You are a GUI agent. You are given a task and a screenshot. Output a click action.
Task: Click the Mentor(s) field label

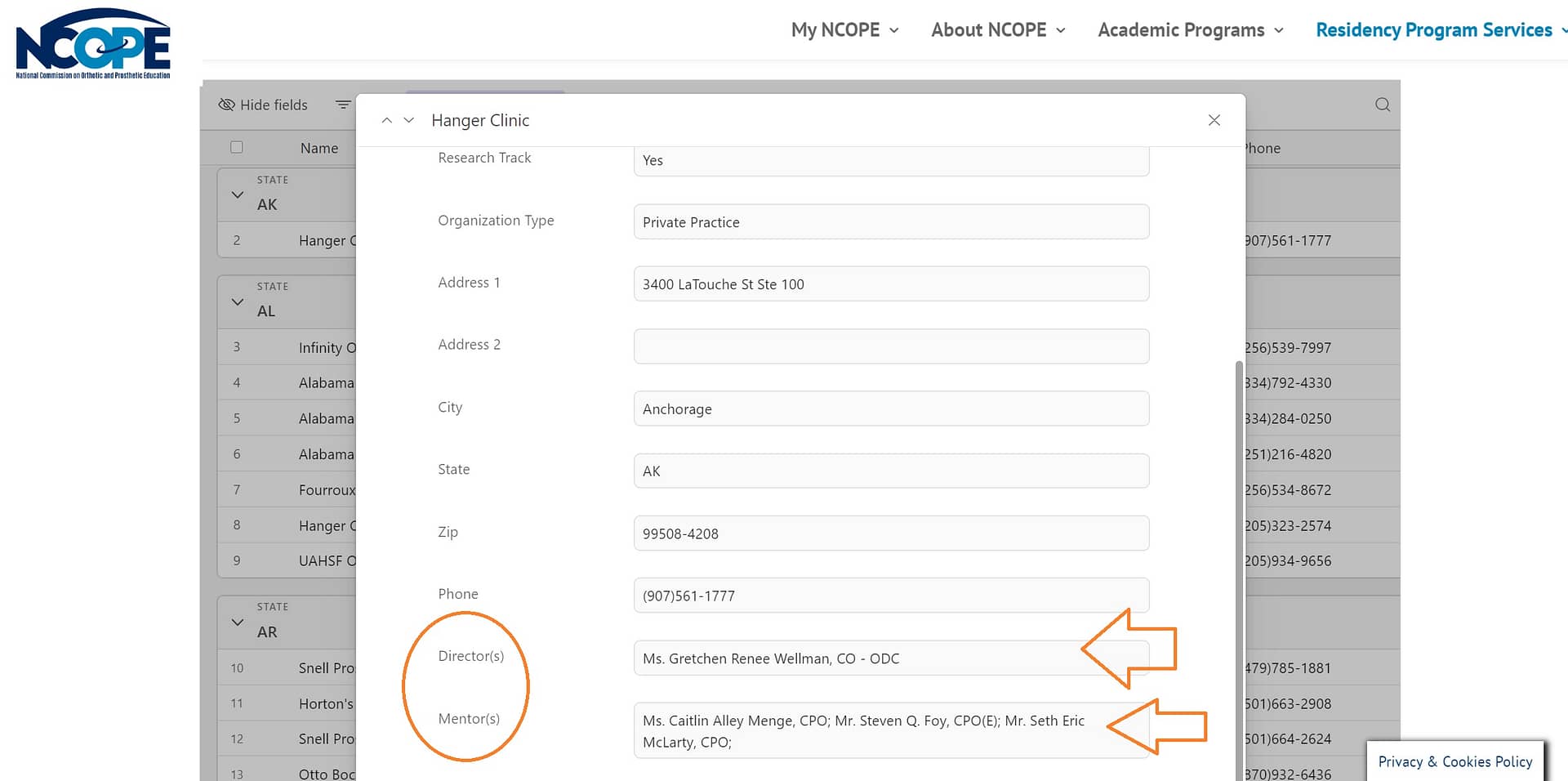point(469,719)
